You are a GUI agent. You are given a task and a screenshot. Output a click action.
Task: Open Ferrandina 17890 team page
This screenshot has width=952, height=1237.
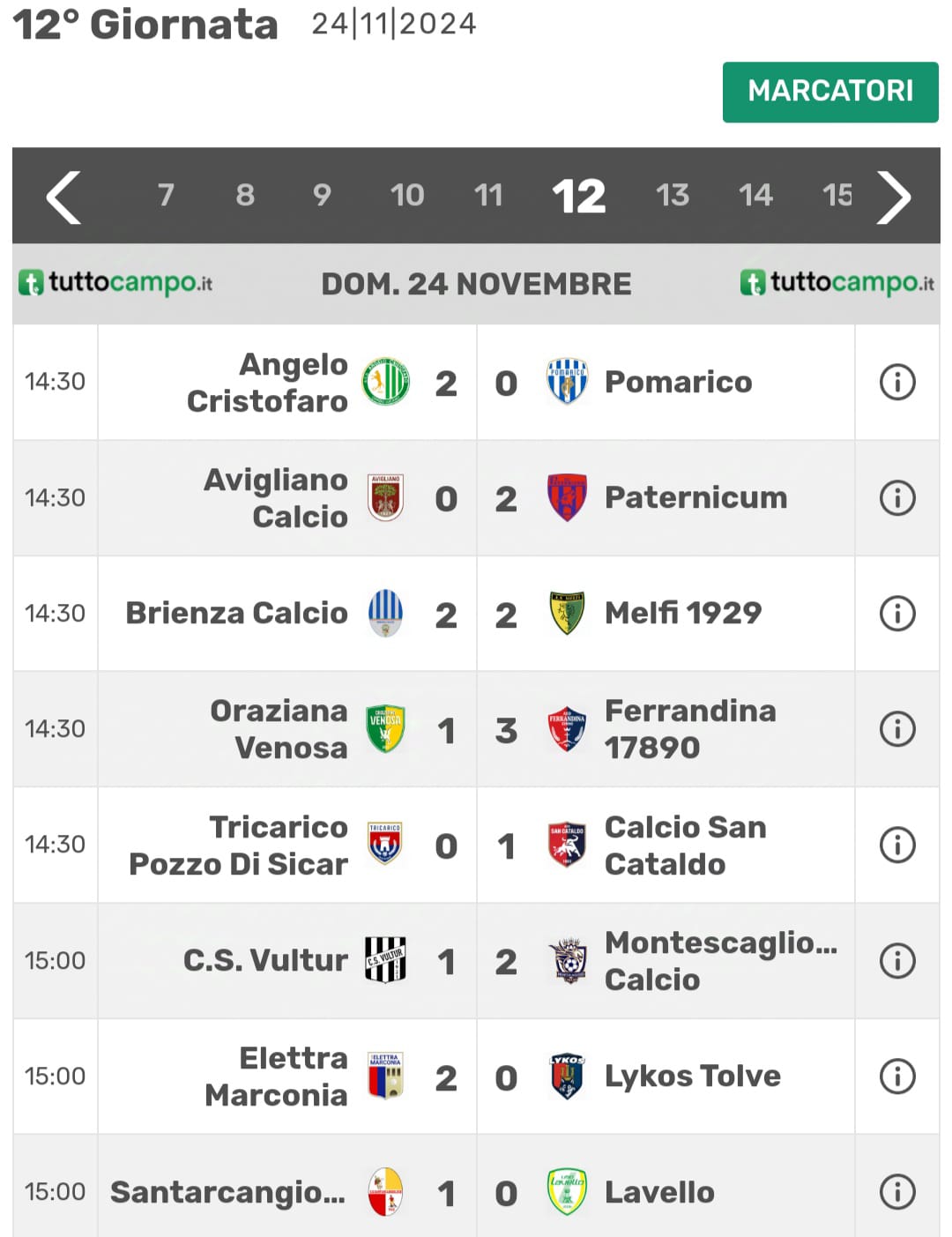click(690, 729)
